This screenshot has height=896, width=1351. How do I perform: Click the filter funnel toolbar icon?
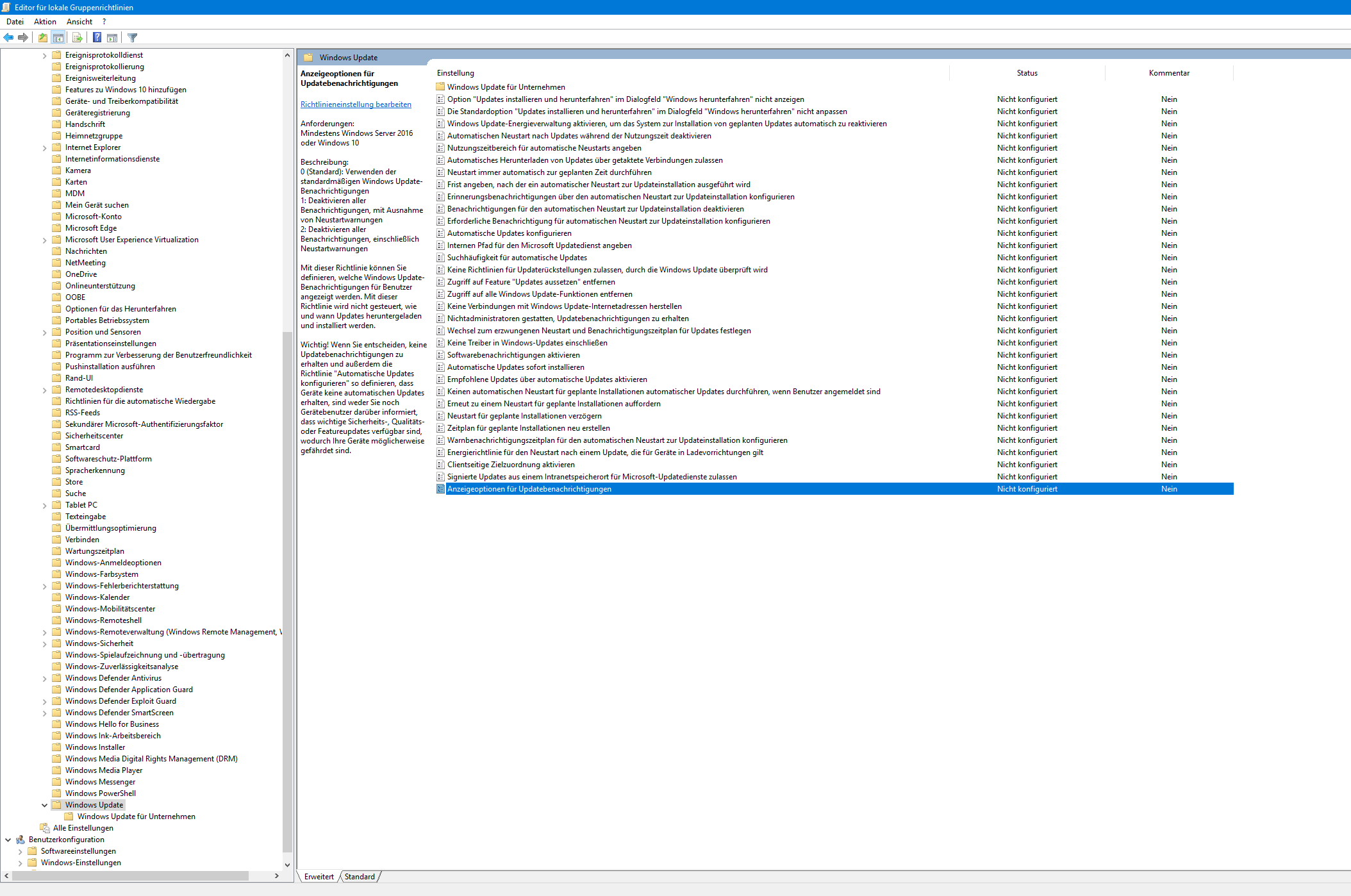coord(133,37)
